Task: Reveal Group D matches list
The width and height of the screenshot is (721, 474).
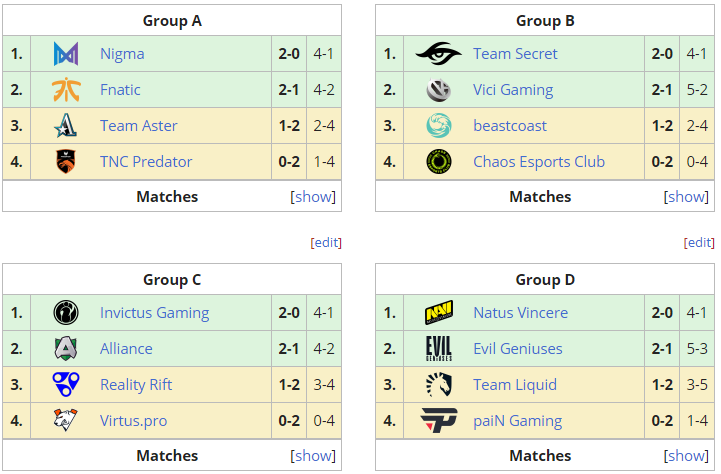Action: (x=686, y=456)
